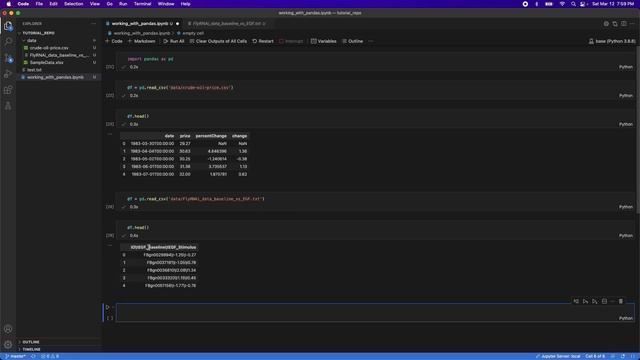Select working_with_pandas.ipynb in explorer
This screenshot has height=360, width=640.
point(58,77)
